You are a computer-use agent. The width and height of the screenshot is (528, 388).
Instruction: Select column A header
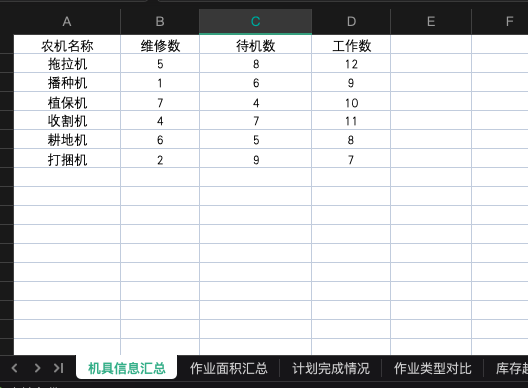click(x=67, y=22)
